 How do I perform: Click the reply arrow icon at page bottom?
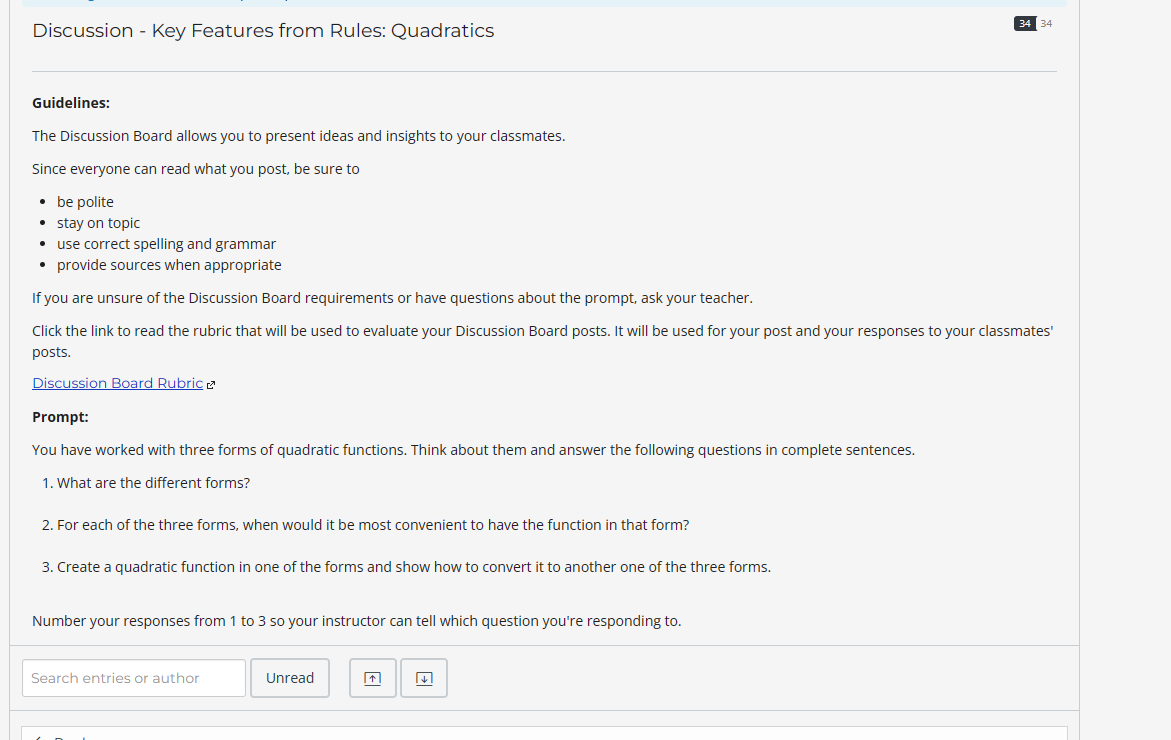(40, 736)
